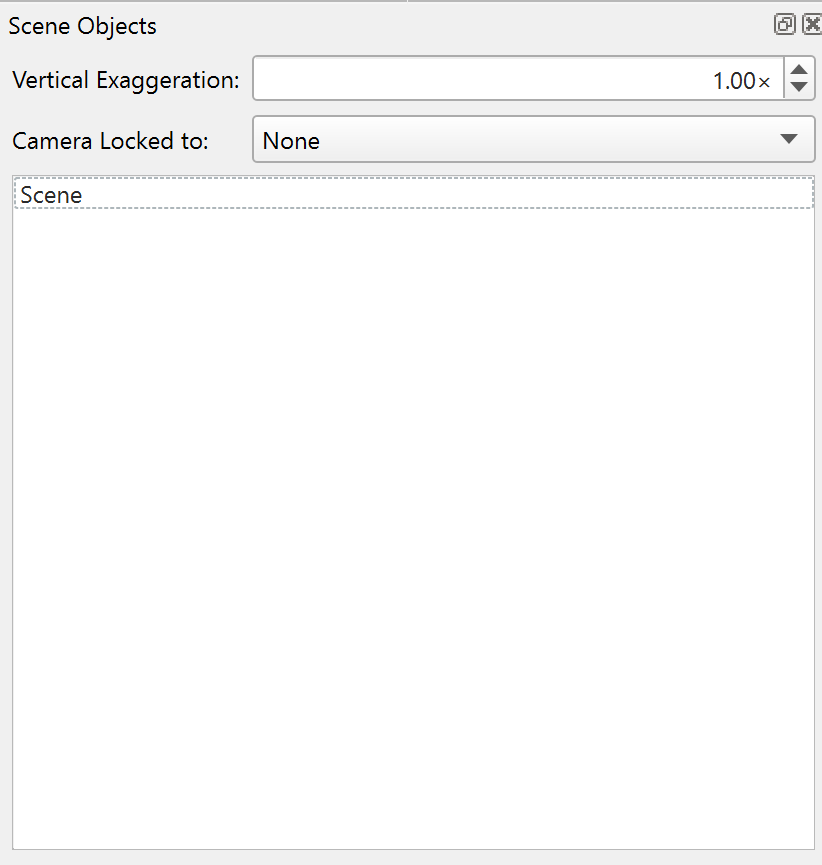Focus the dotted Scene row
The image size is (822, 865).
[412, 195]
